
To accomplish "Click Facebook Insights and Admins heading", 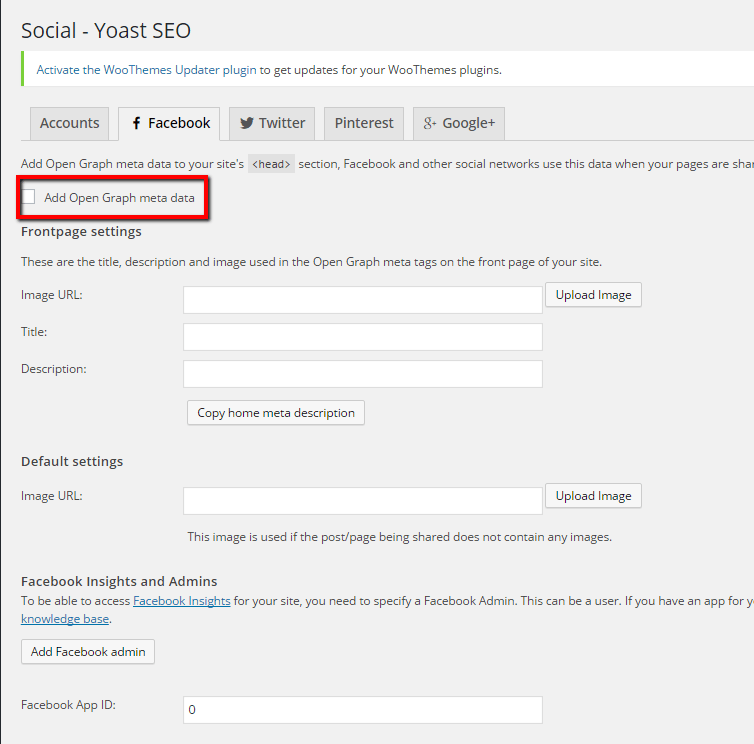I will (x=119, y=581).
